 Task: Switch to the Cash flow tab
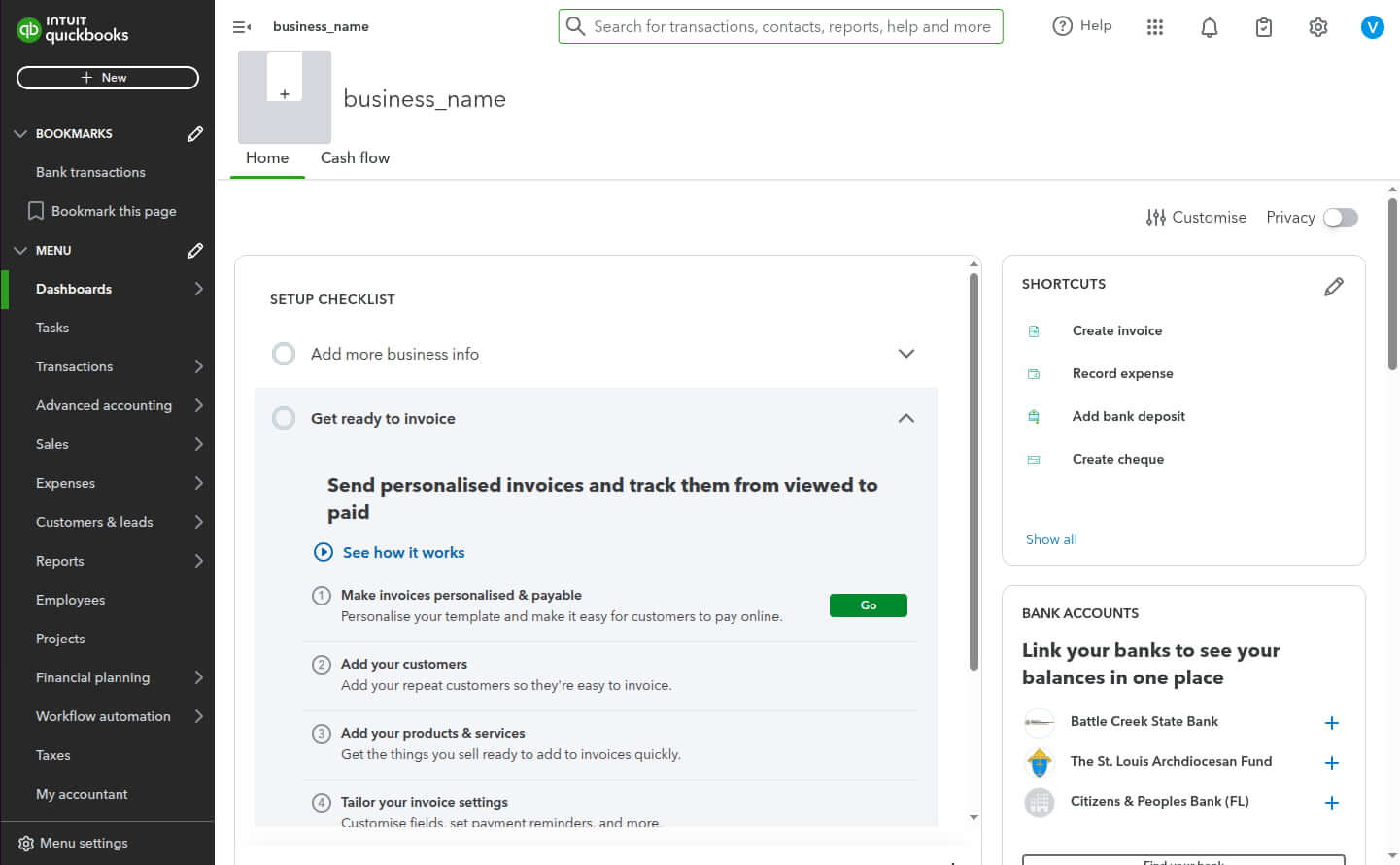[355, 157]
